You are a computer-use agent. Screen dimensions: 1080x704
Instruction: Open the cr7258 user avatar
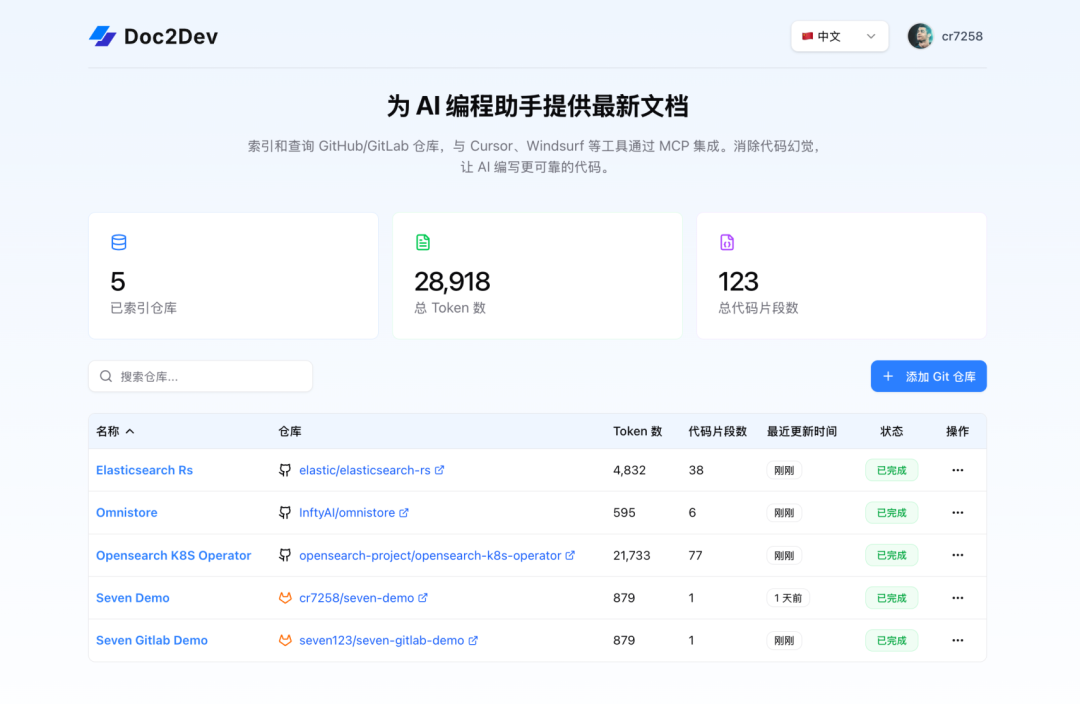tap(920, 37)
